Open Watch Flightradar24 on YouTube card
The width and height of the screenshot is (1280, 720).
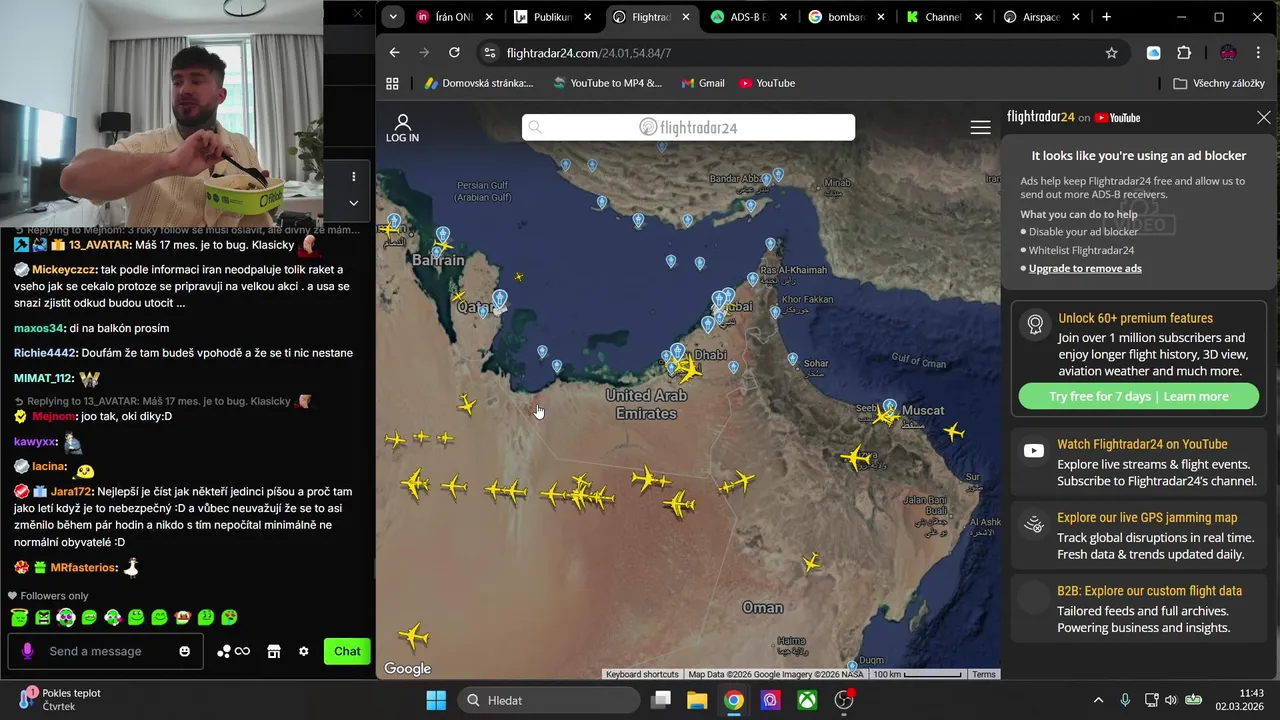(x=1138, y=462)
